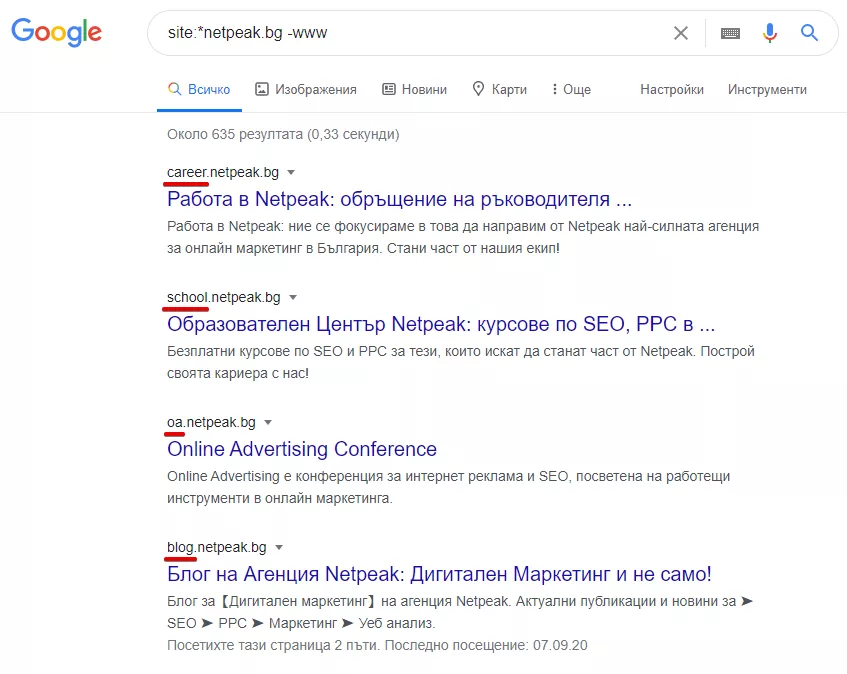The height and width of the screenshot is (674, 847).
Task: Clear the search query with the X icon
Action: tap(681, 33)
